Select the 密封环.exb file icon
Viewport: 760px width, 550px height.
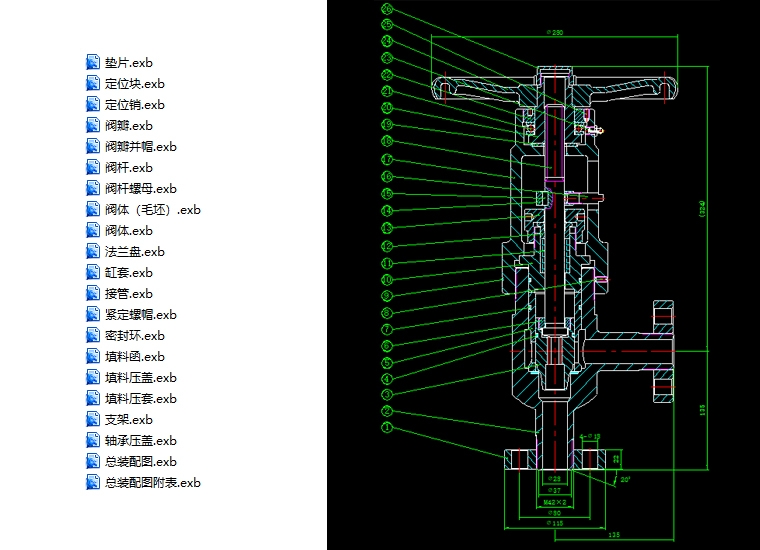coord(93,336)
